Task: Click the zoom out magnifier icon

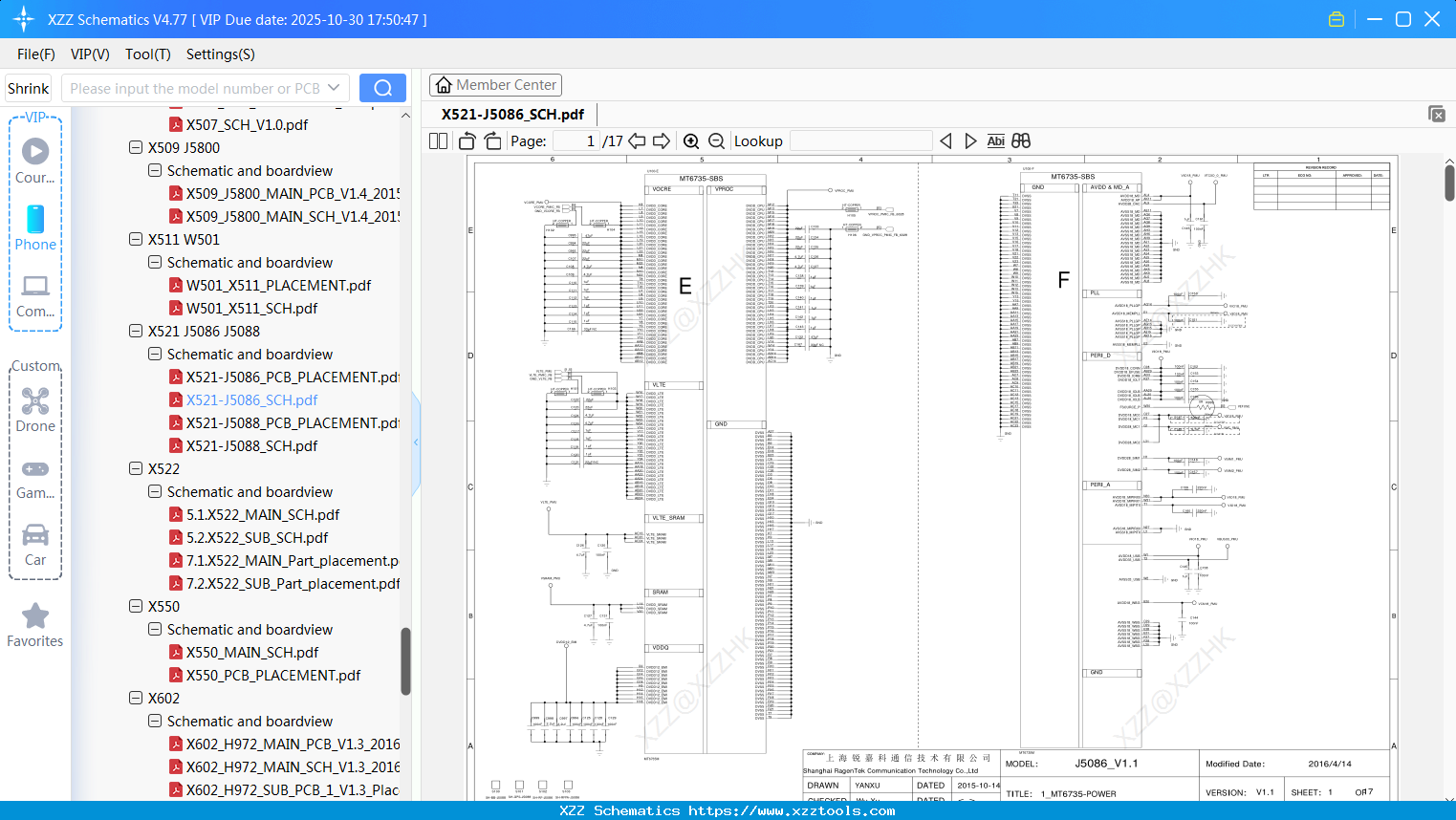Action: click(716, 141)
